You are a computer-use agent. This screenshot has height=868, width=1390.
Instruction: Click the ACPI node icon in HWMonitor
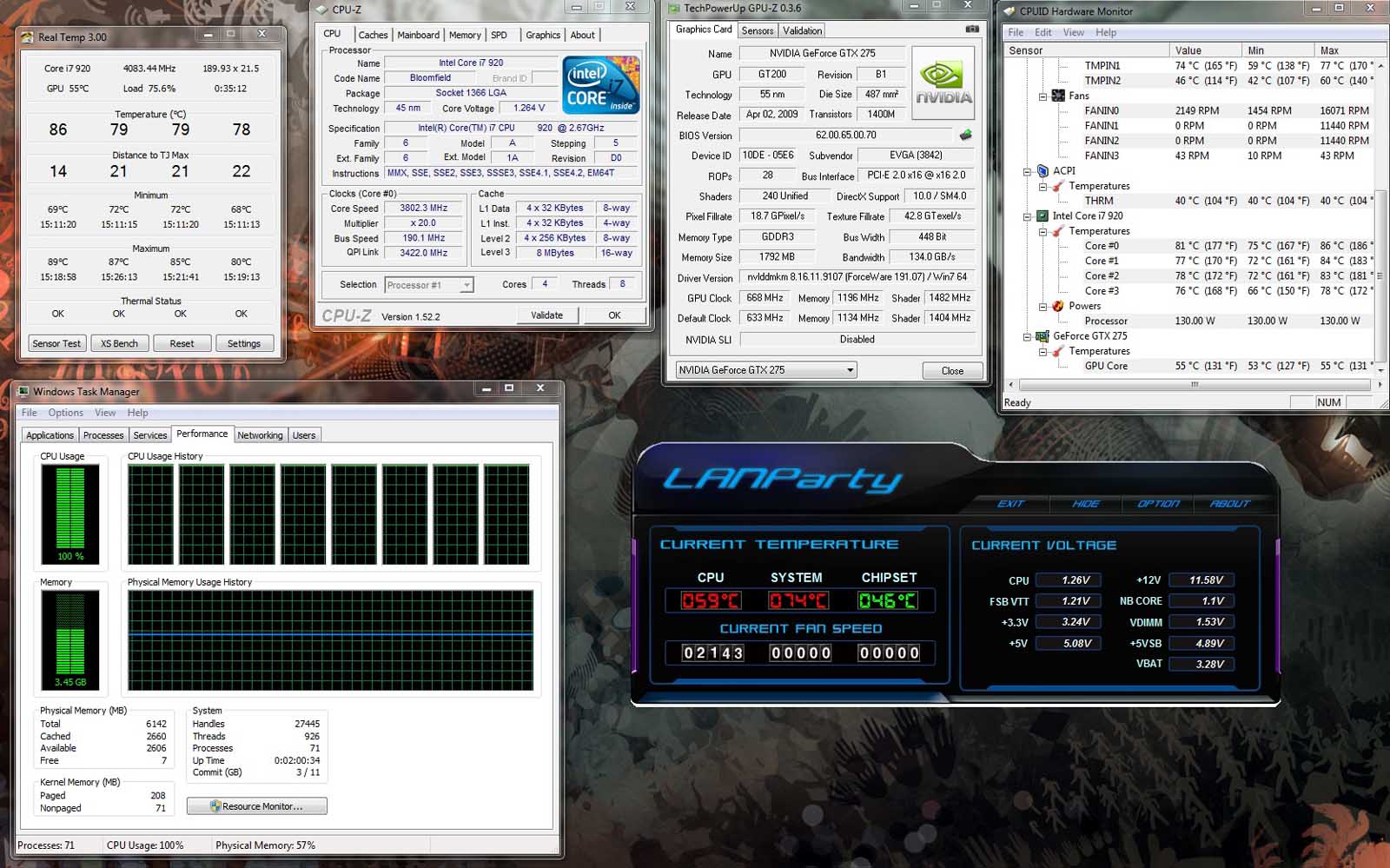tap(1042, 171)
